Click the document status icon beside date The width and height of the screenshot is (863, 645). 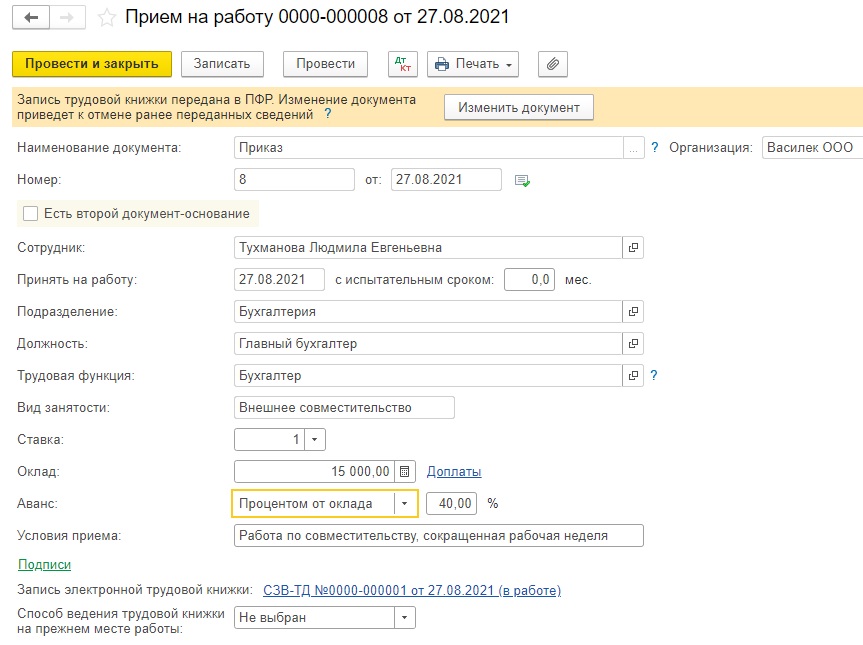coord(522,181)
